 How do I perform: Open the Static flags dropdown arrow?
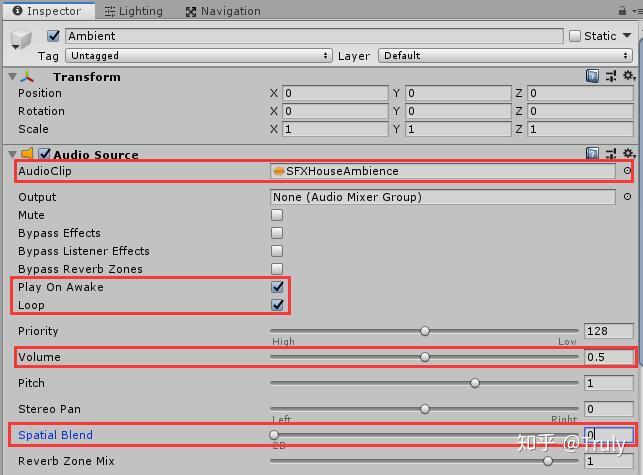pos(627,36)
